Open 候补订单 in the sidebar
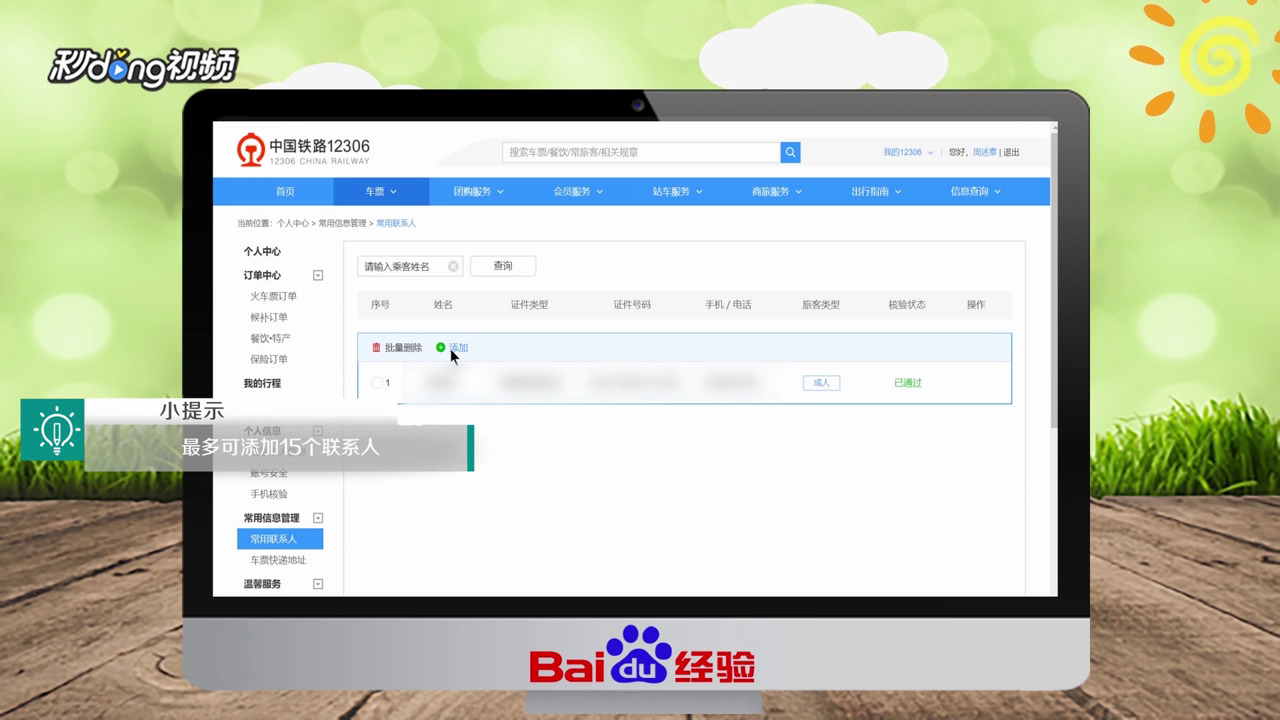The height and width of the screenshot is (720, 1280). pyautogui.click(x=269, y=318)
